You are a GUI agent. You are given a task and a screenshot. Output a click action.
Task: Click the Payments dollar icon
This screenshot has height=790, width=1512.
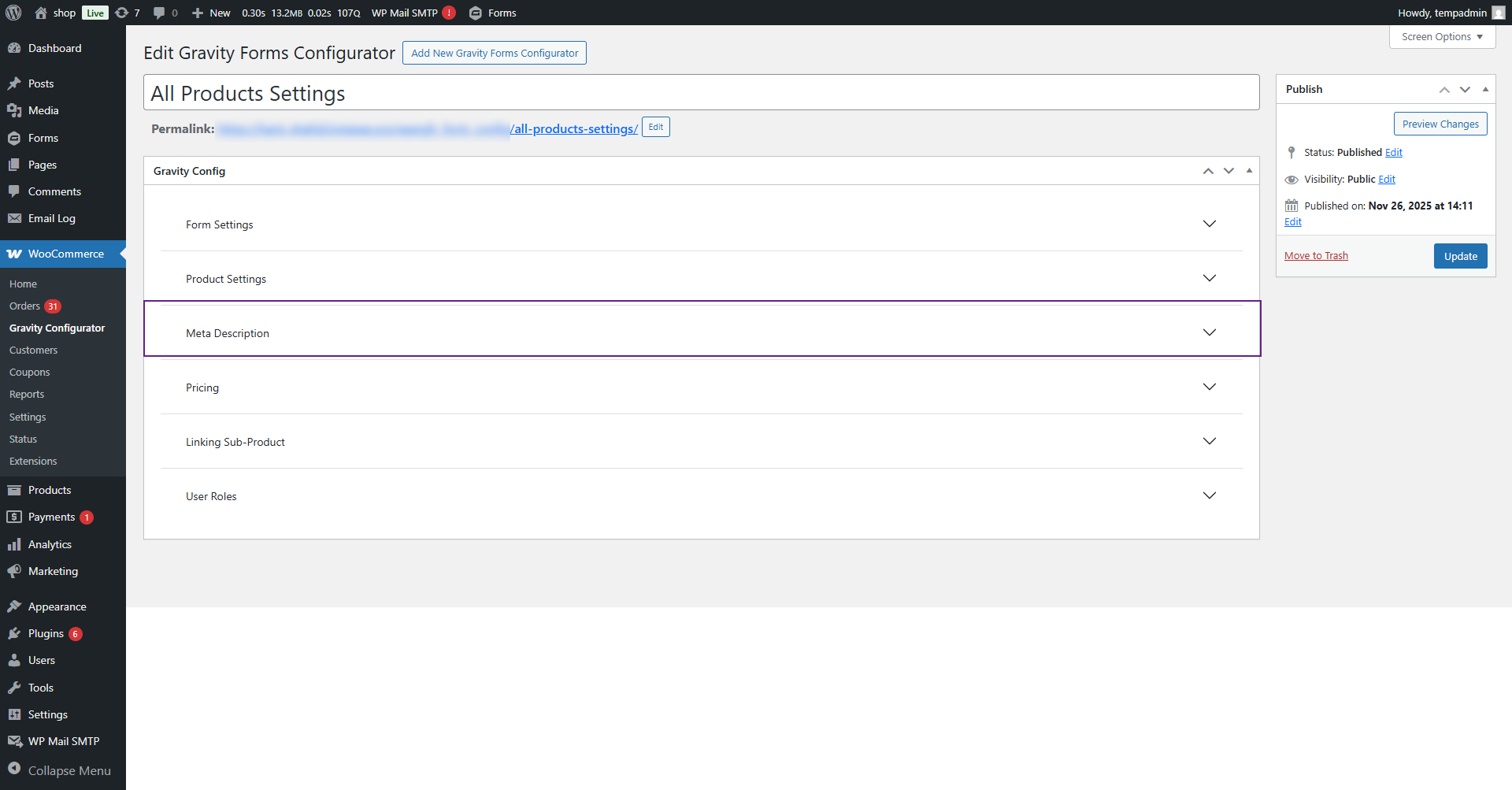[14, 517]
